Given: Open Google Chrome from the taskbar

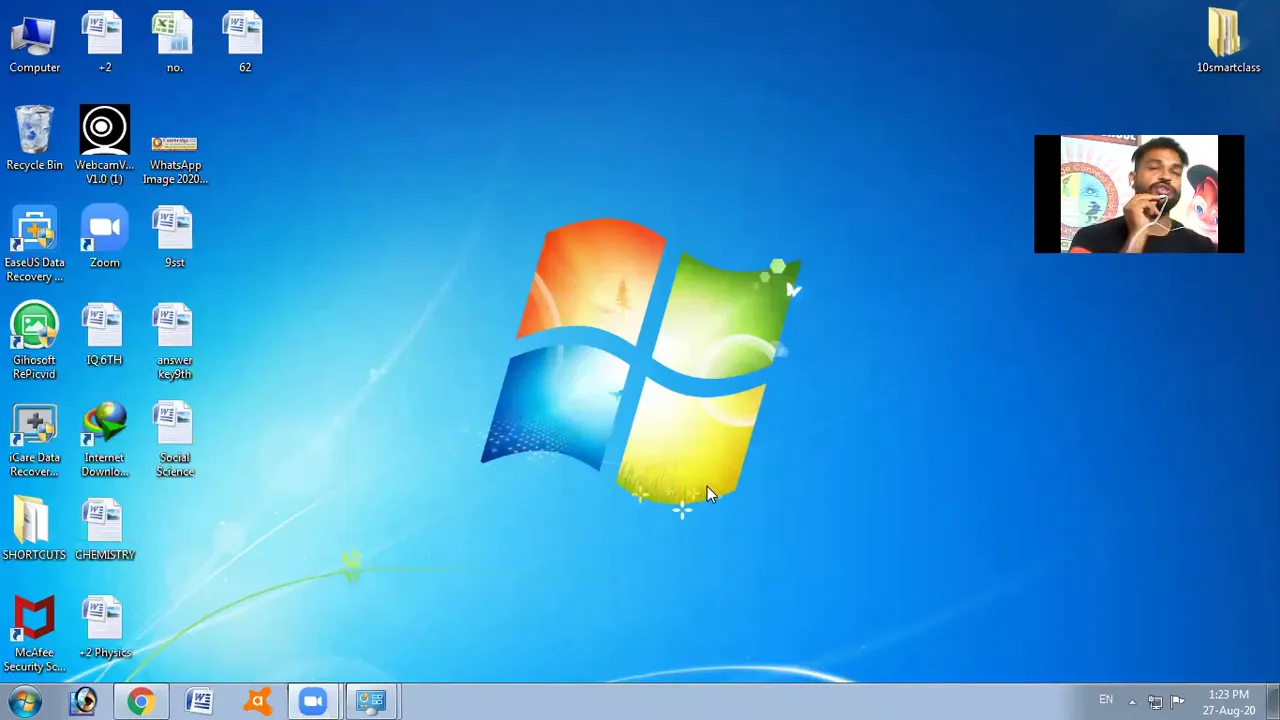Looking at the screenshot, I should (x=141, y=701).
